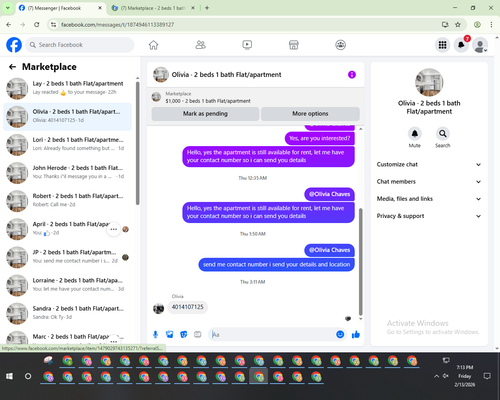Open options menu for April conversation
The width and height of the screenshot is (500, 400).
pos(114,229)
